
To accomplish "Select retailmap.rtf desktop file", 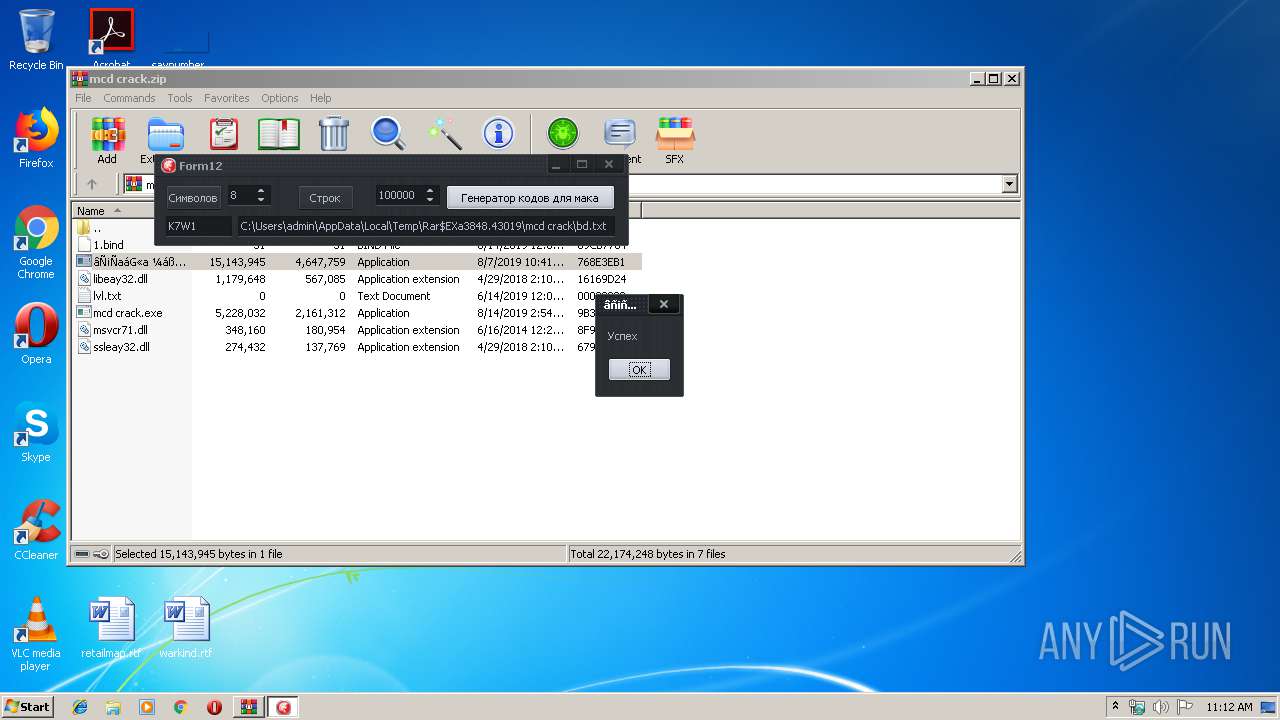I will 111,628.
